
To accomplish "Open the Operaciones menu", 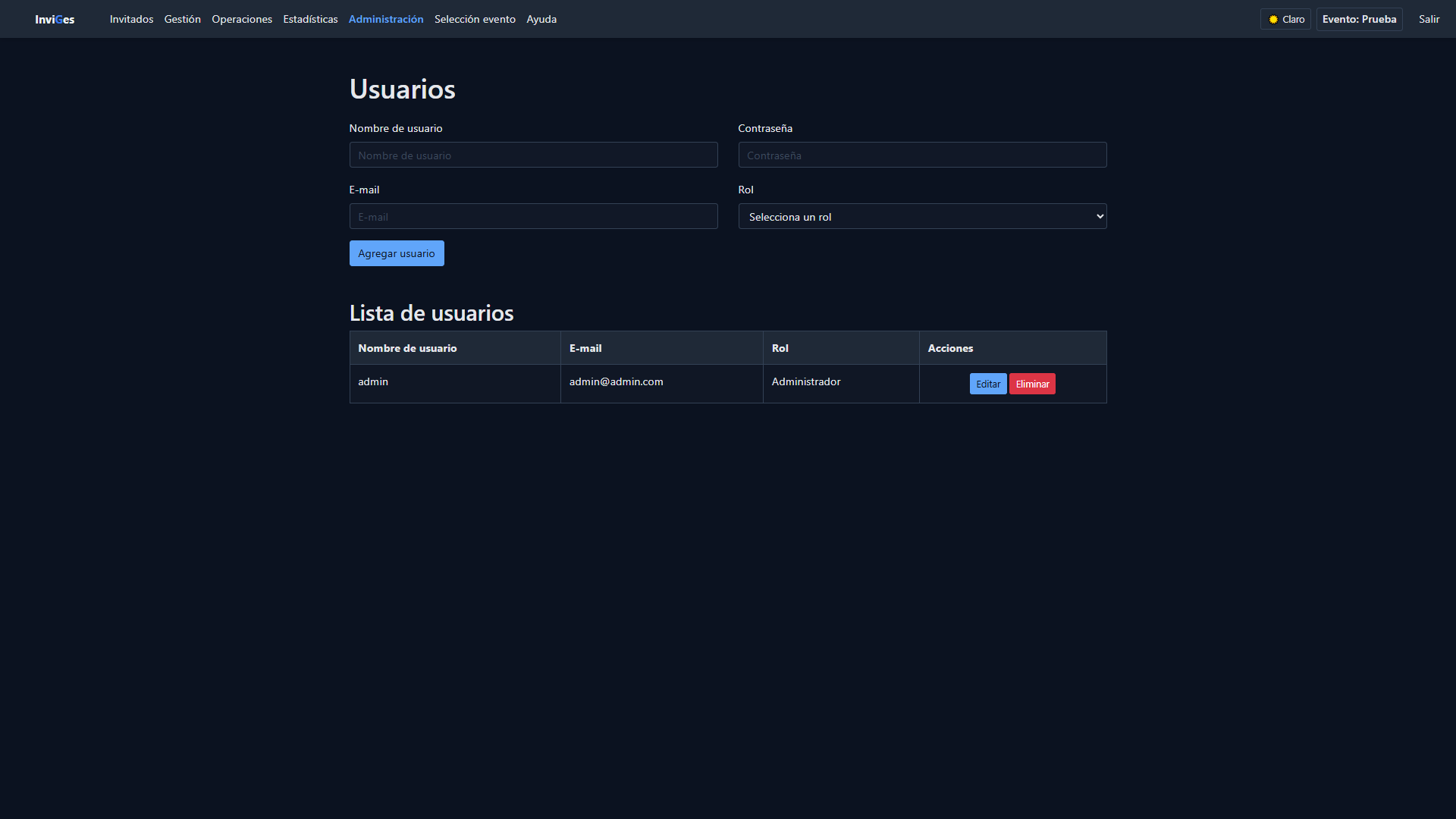I will click(x=242, y=19).
